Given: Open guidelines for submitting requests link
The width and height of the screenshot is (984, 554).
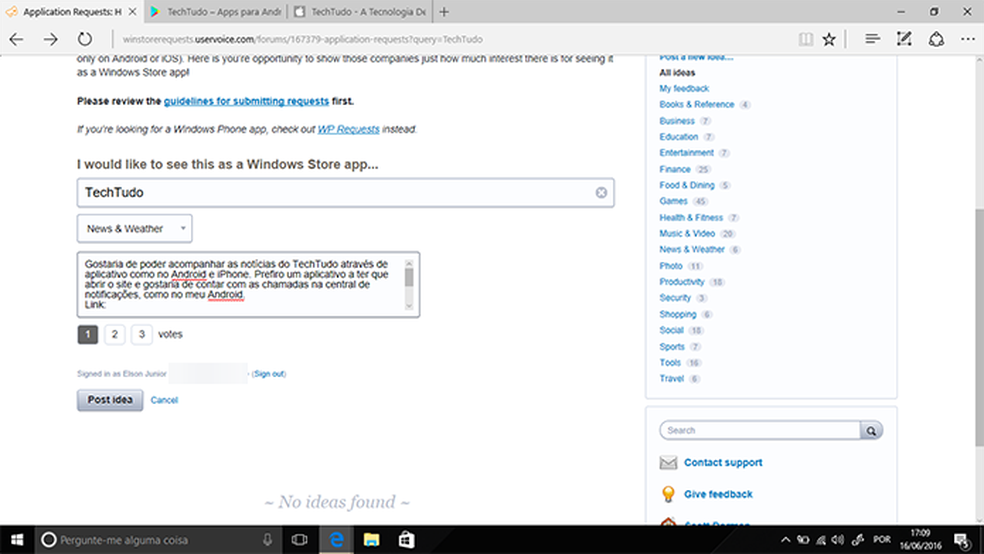Looking at the screenshot, I should coord(246,101).
